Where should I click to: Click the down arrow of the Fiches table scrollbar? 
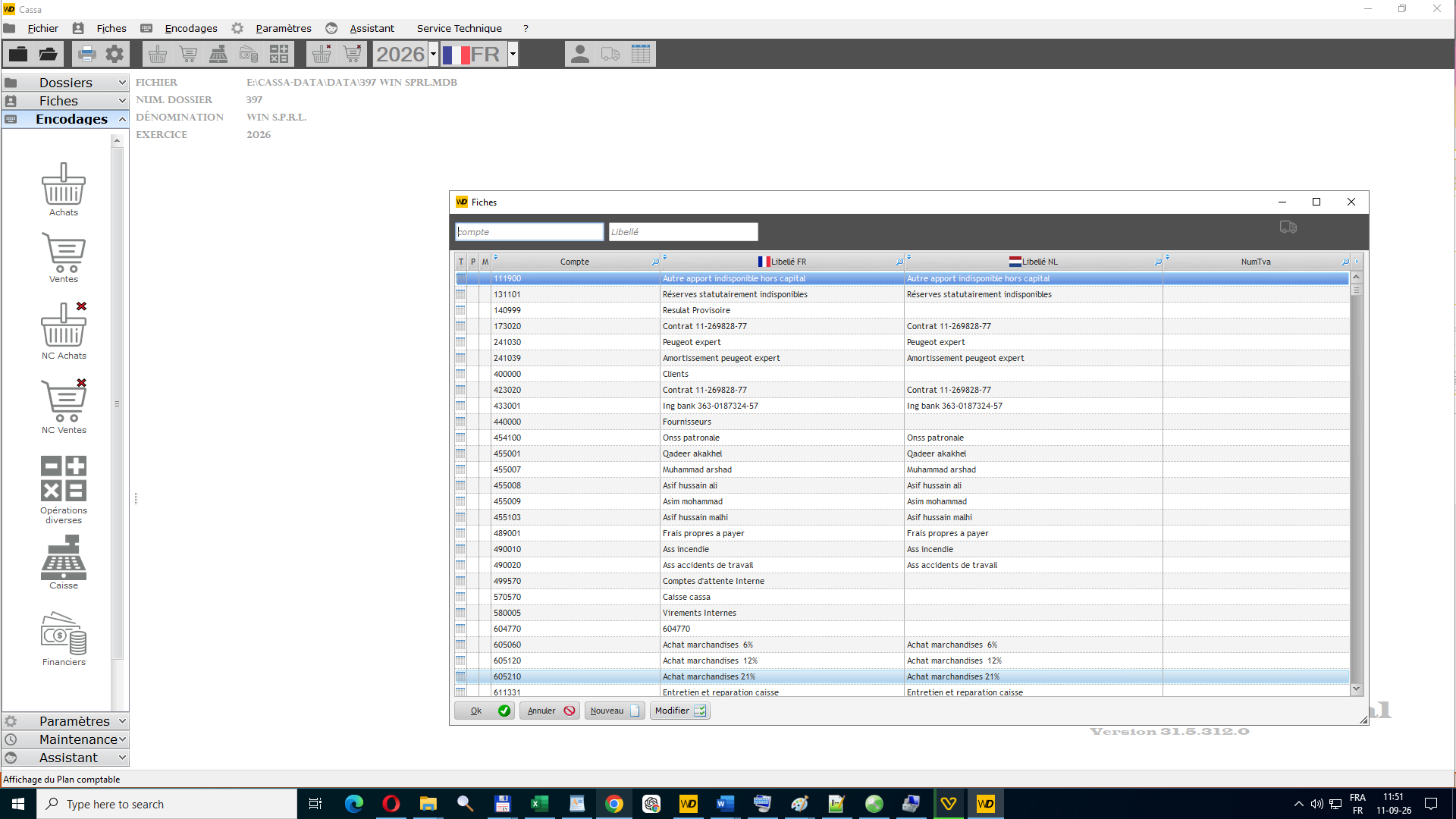1357,689
